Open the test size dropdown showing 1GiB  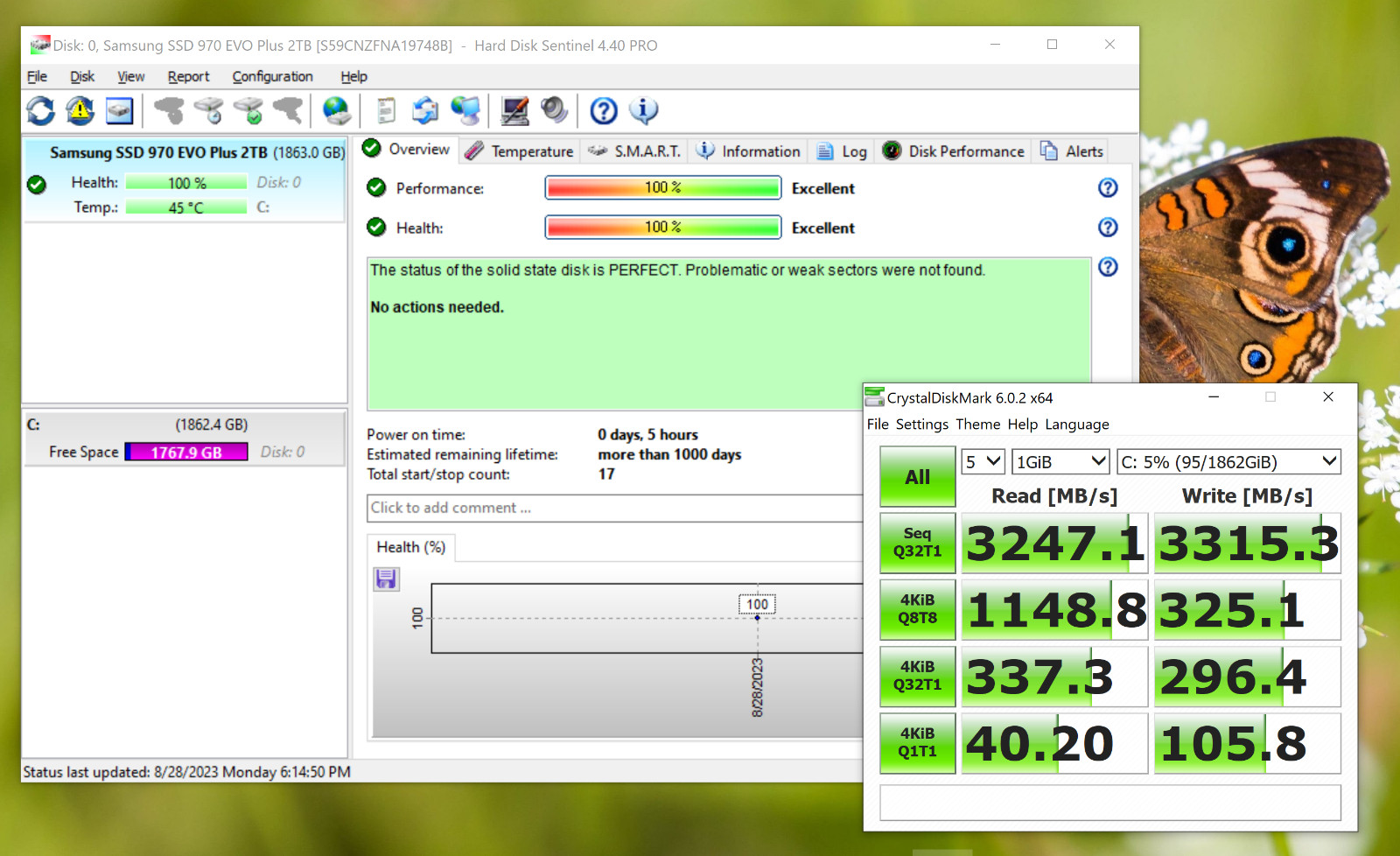coord(1060,461)
